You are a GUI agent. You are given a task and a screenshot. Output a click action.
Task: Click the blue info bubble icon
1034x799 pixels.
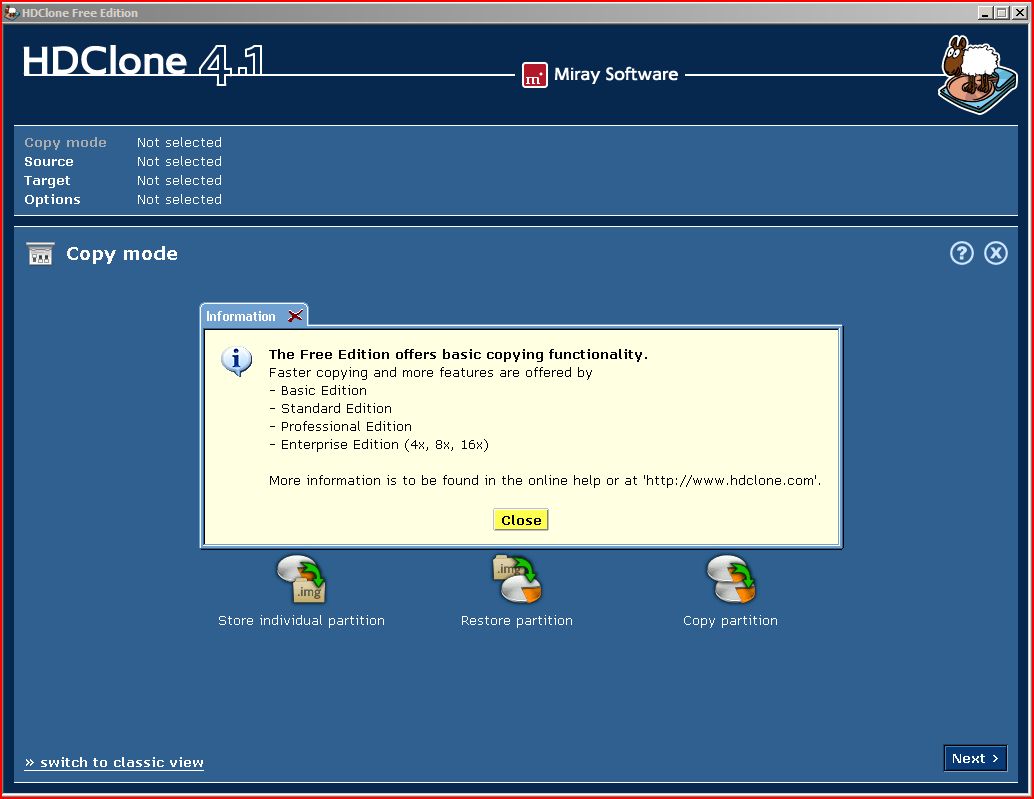pyautogui.click(x=237, y=361)
